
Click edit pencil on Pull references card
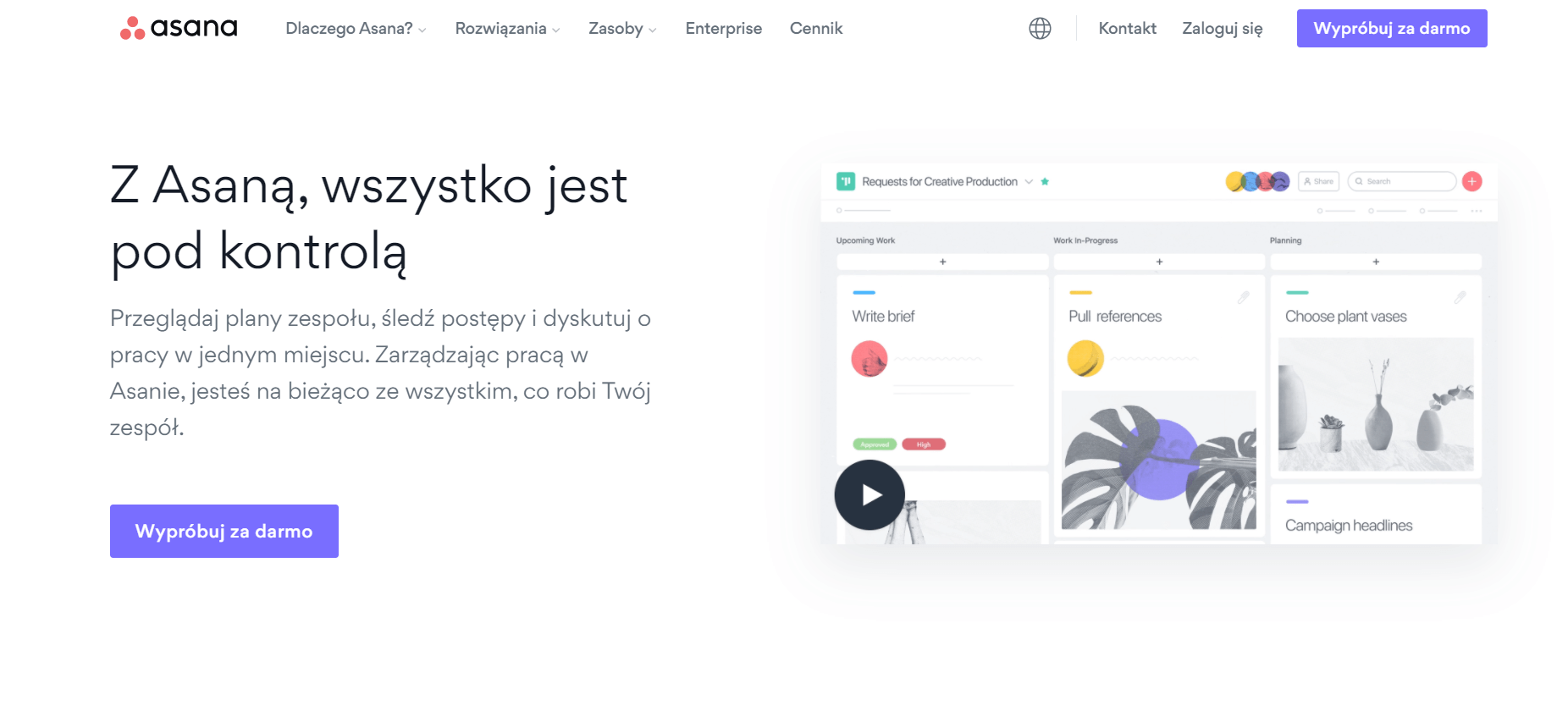pyautogui.click(x=1243, y=297)
